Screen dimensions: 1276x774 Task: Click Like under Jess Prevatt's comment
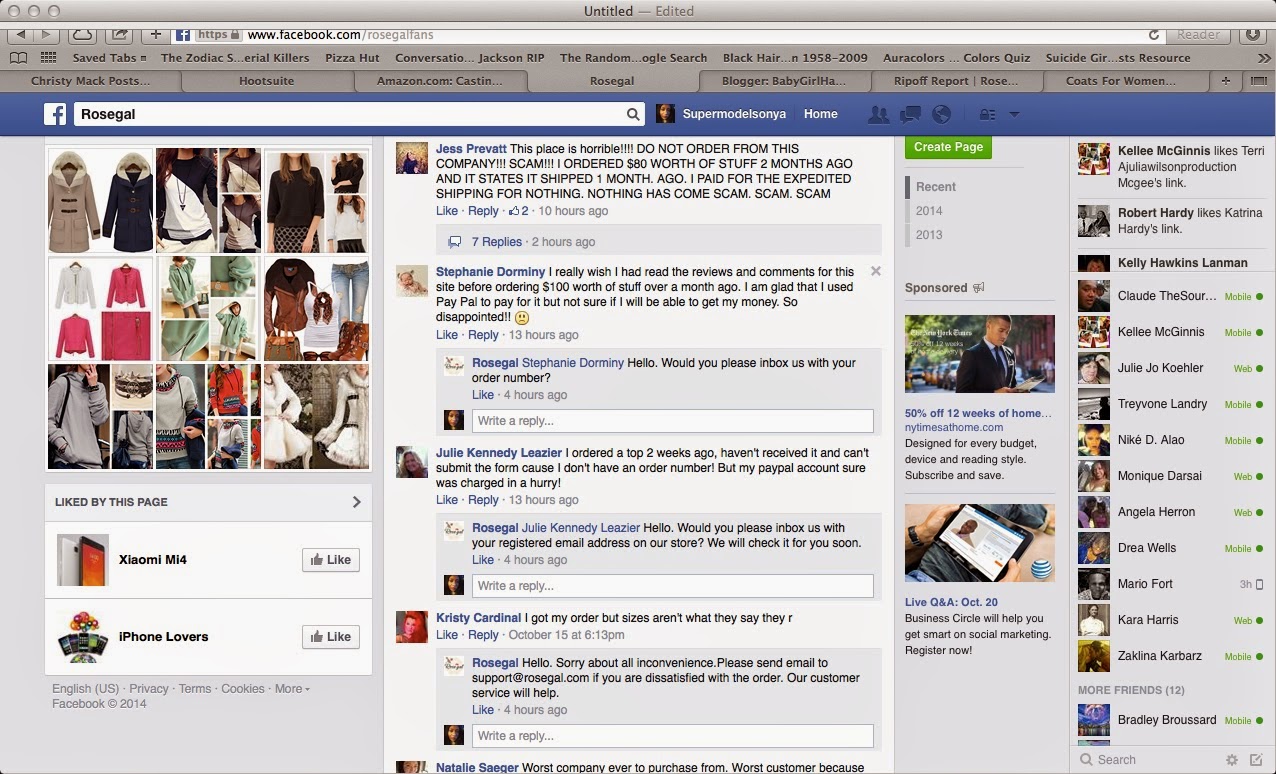tap(447, 211)
